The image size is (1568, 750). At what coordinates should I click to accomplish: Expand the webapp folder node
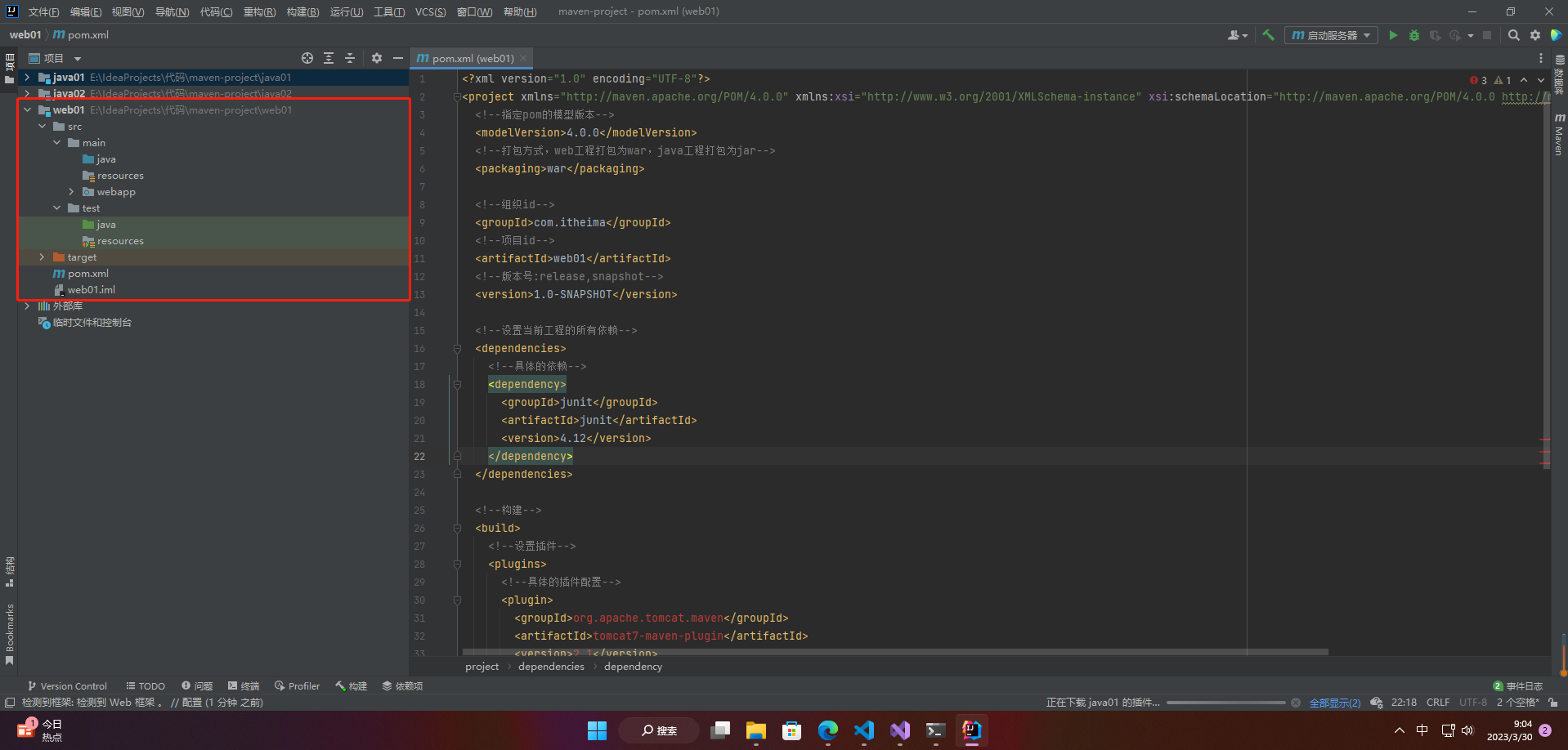[x=72, y=192]
